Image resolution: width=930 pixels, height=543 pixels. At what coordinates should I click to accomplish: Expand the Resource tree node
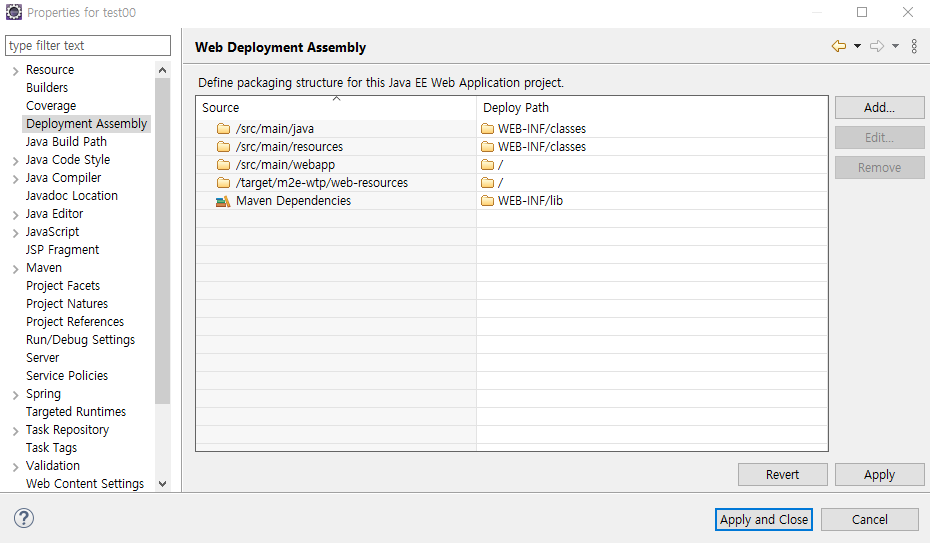[x=15, y=70]
